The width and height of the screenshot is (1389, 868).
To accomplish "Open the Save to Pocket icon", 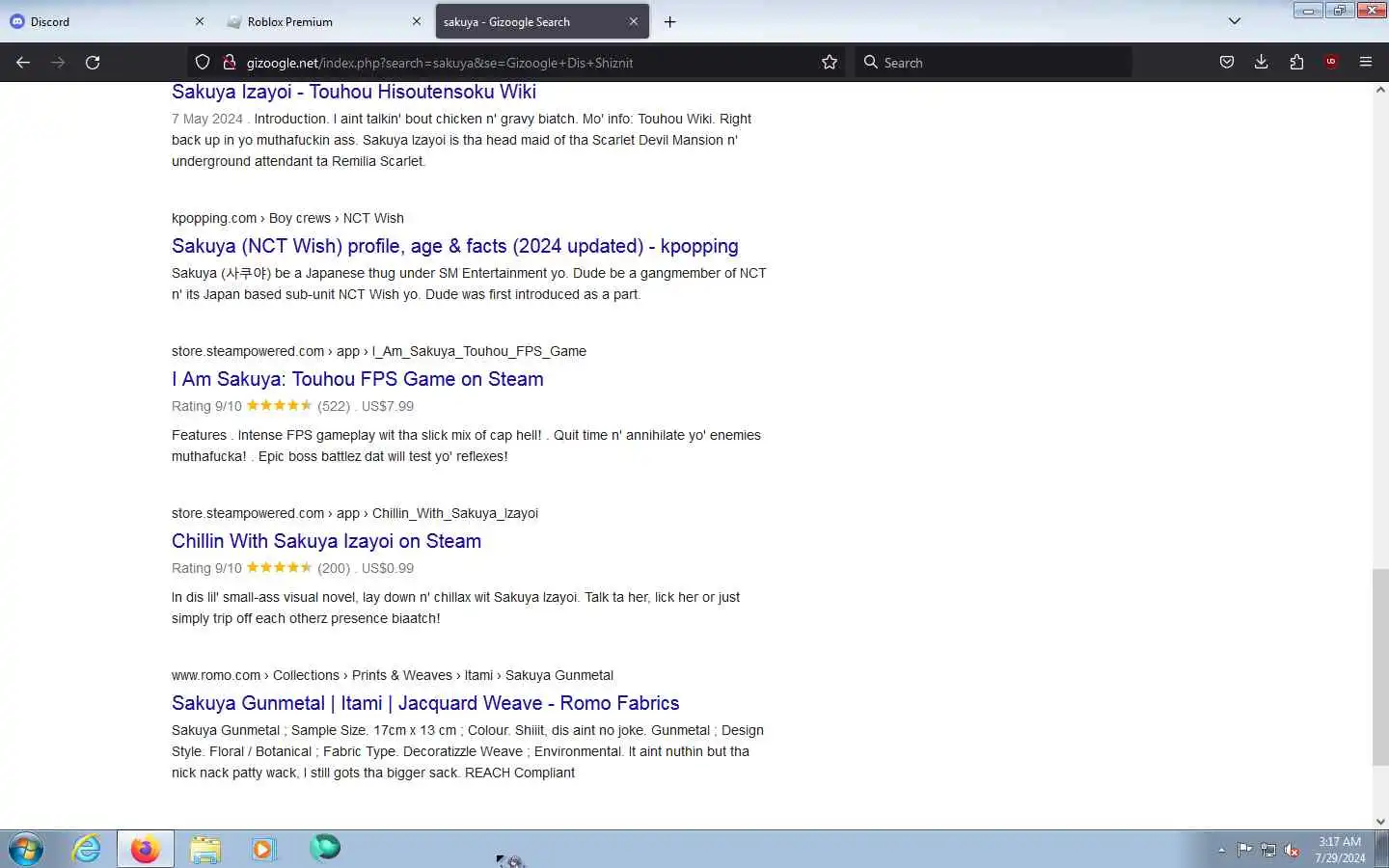I will click(1227, 63).
